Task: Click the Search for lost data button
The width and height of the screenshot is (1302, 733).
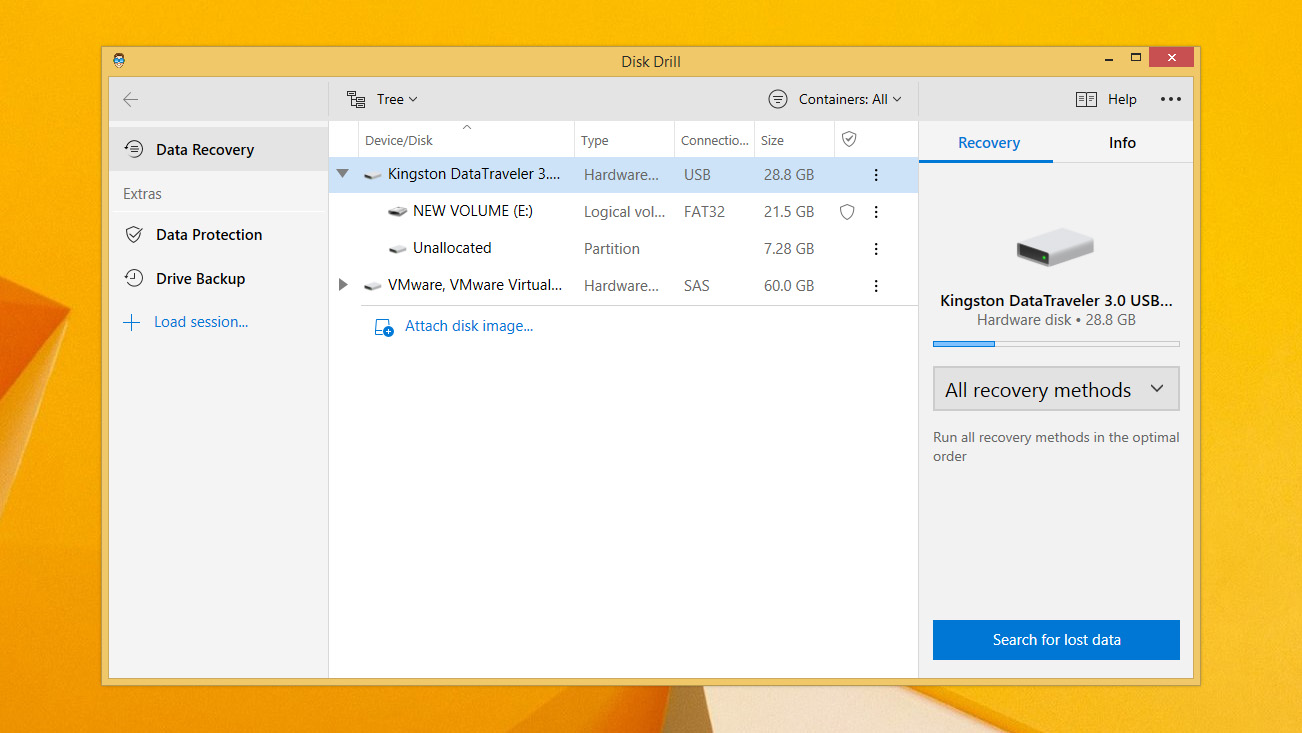Action: 1056,640
